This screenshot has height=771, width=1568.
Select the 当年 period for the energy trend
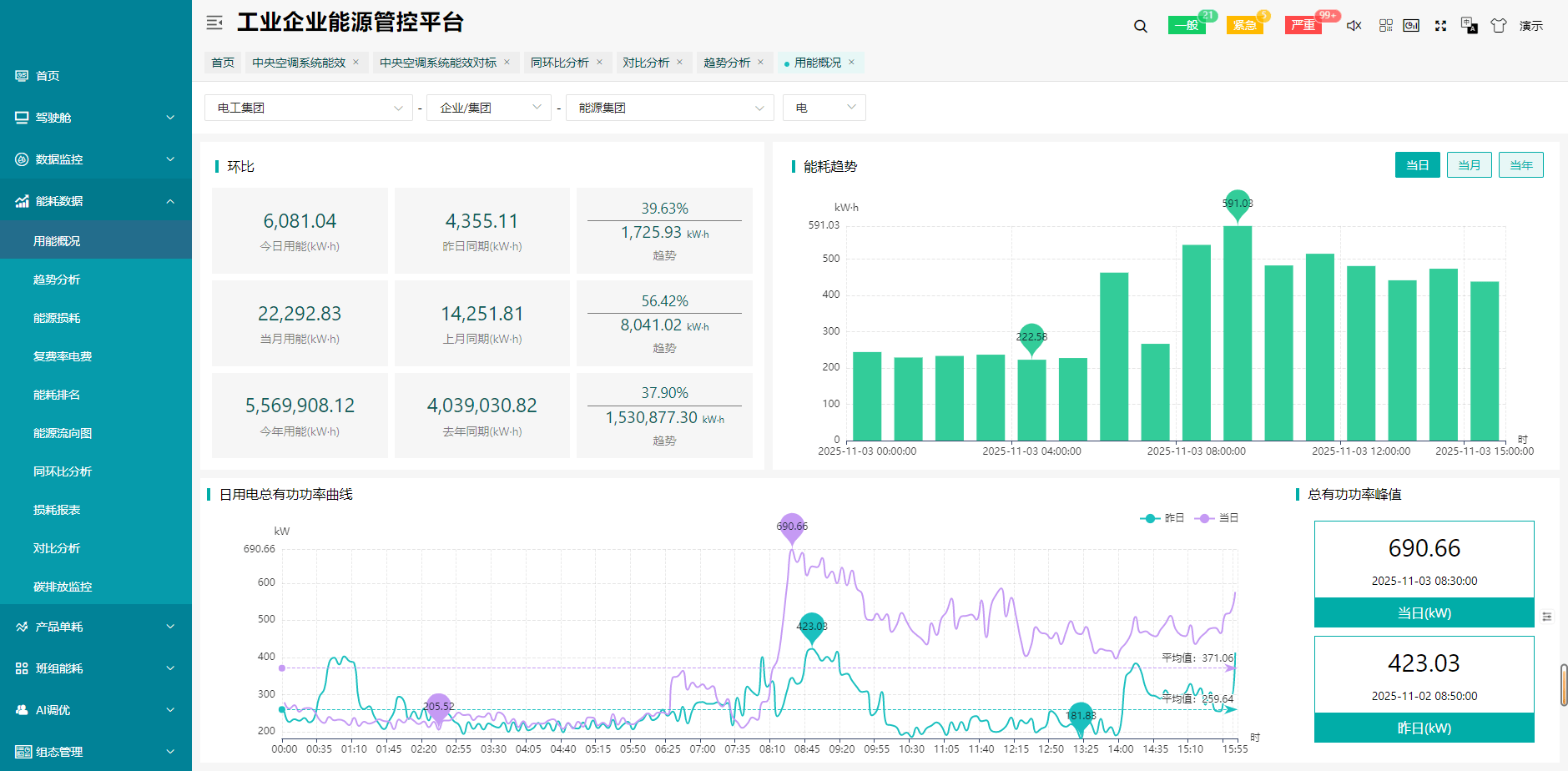click(x=1521, y=165)
